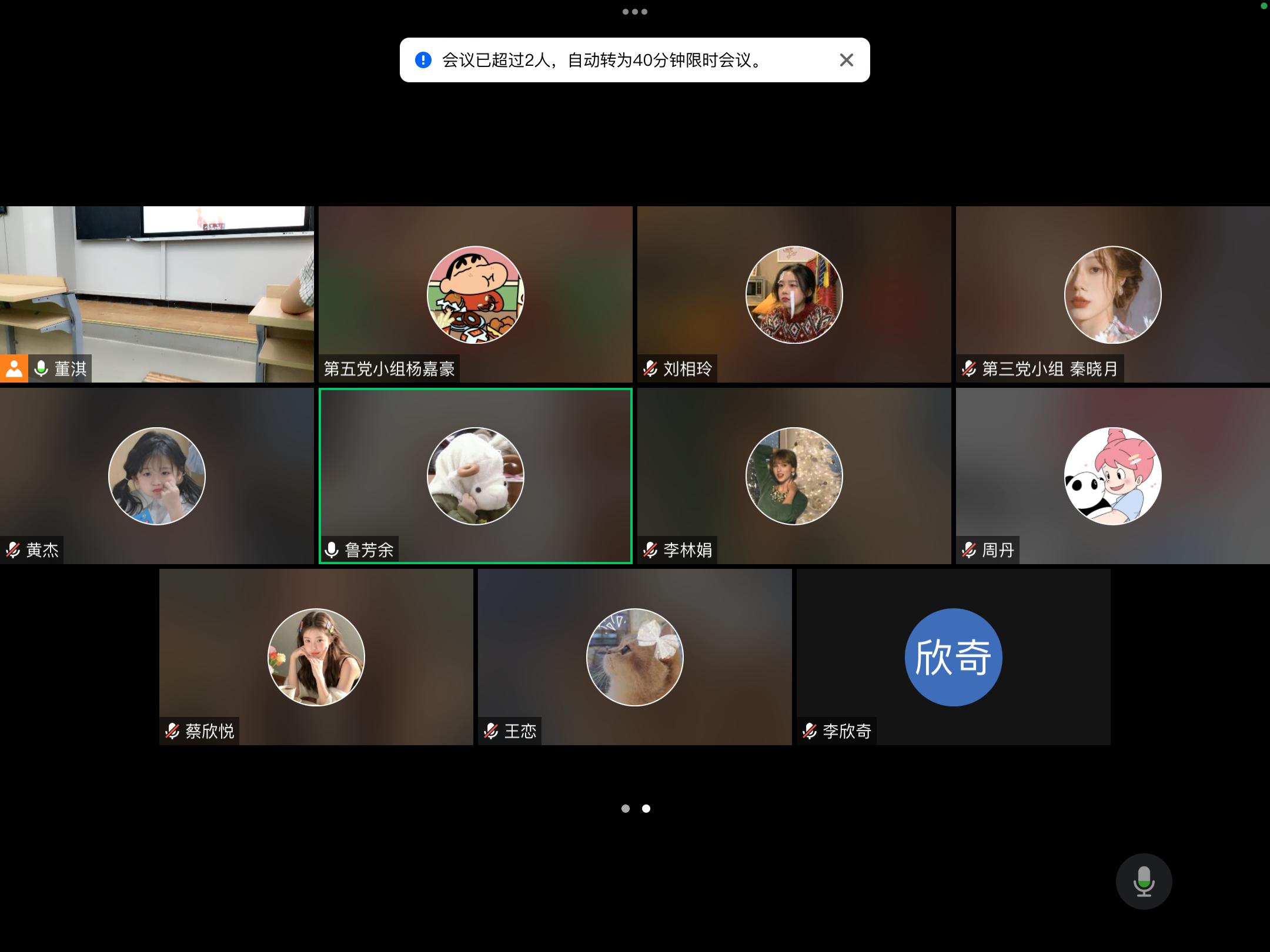Click the Crayon Shin-chan avatar of 杨嘉豪
This screenshot has width=1270, height=952.
point(475,294)
